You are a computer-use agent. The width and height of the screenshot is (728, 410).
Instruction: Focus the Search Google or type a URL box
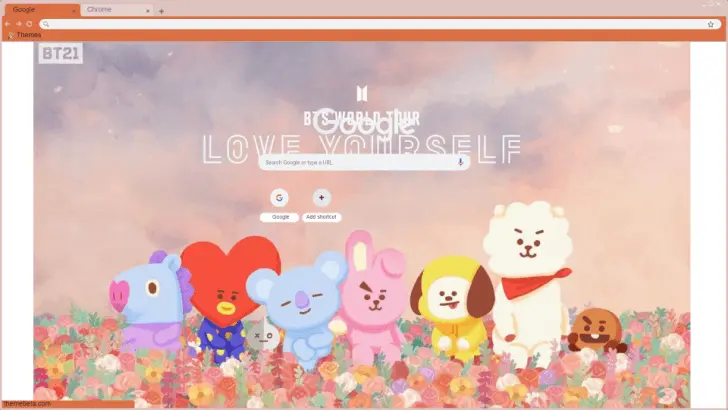coord(355,162)
